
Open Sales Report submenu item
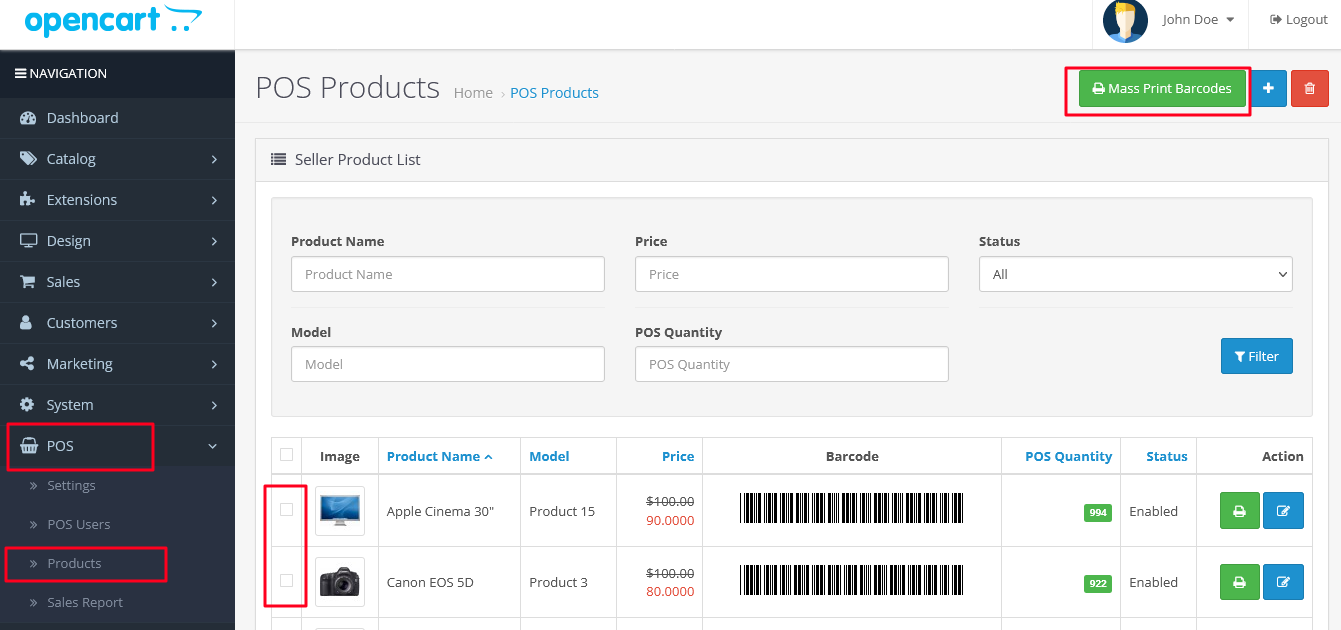117,603
